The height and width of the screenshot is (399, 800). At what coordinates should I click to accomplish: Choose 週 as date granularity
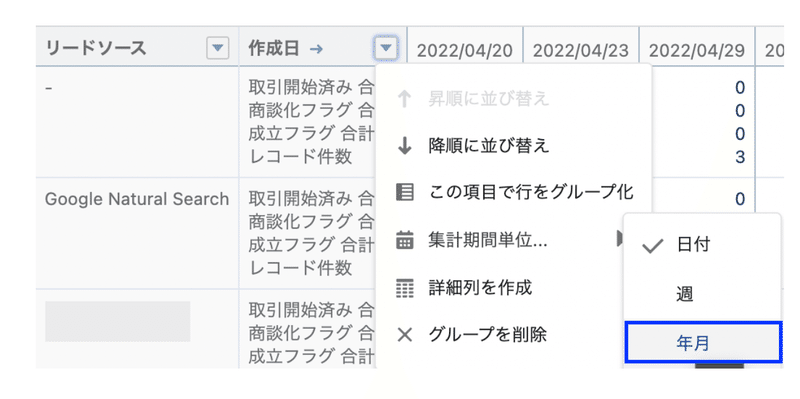[702, 294]
